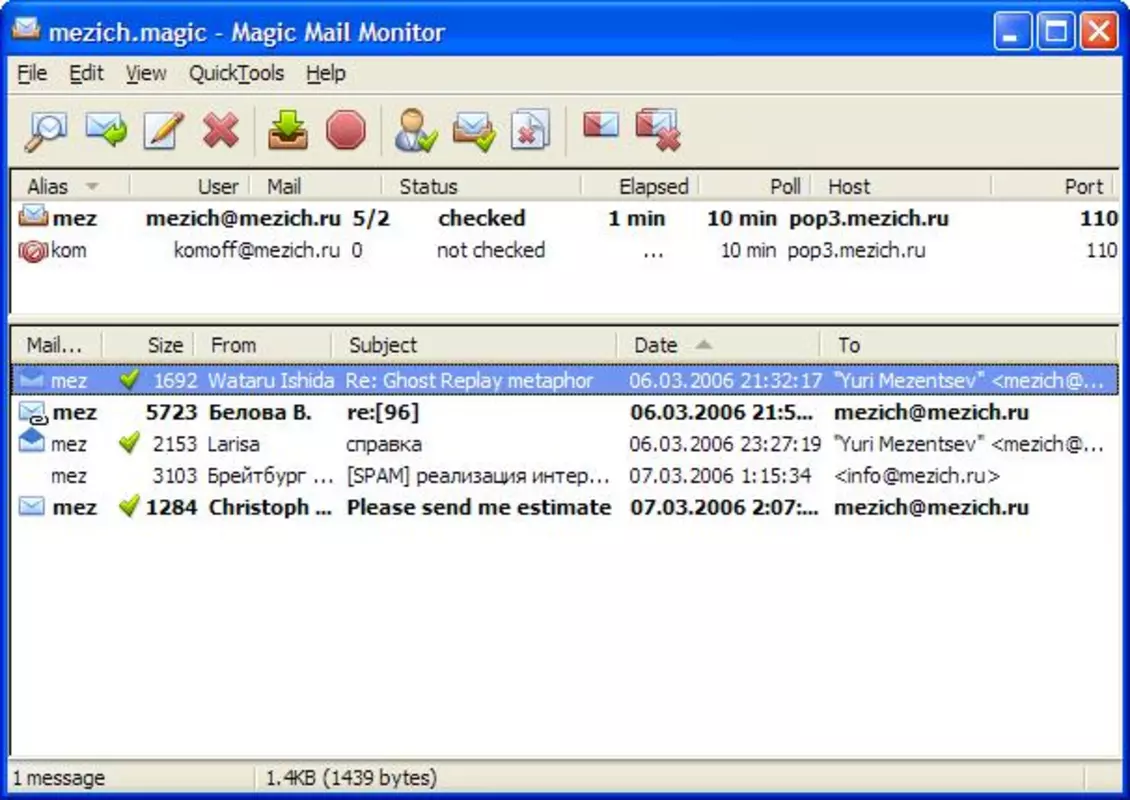Select message 'Re: Ghost Replay metaphor'
Viewport: 1130px width, 800px height.
pyautogui.click(x=565, y=380)
